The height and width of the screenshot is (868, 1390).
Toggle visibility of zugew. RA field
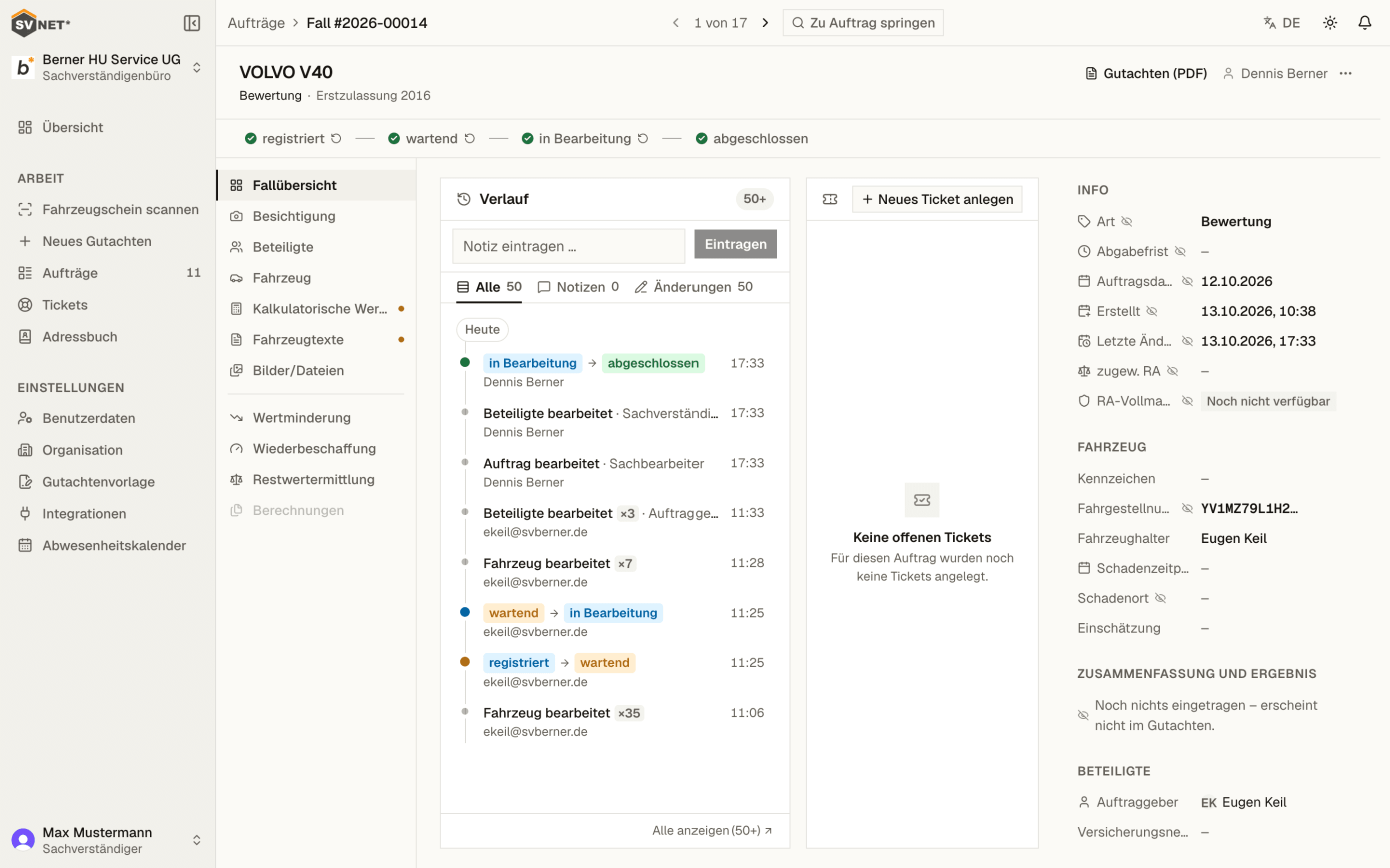(x=1172, y=371)
